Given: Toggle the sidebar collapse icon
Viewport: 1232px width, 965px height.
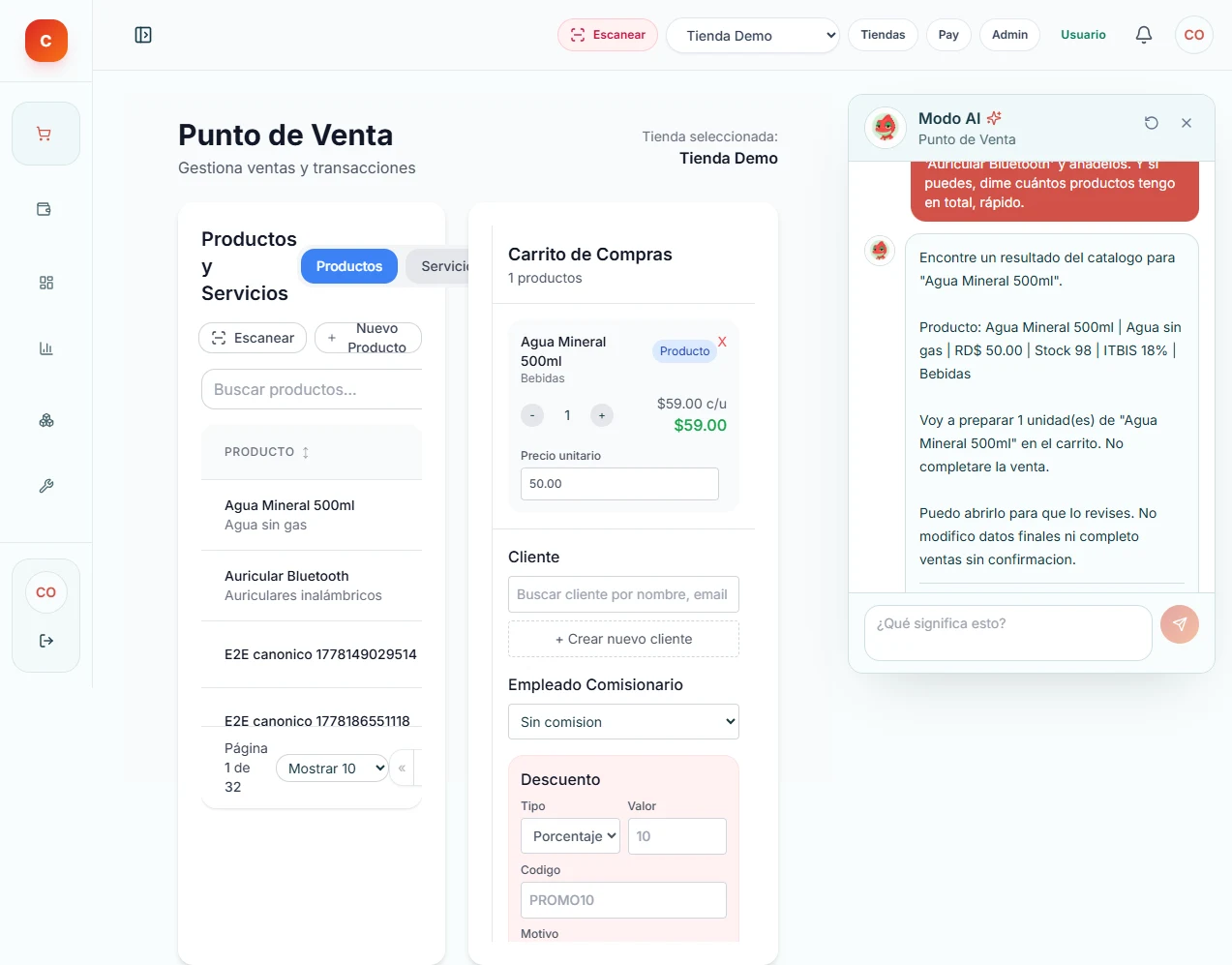Looking at the screenshot, I should pyautogui.click(x=143, y=35).
